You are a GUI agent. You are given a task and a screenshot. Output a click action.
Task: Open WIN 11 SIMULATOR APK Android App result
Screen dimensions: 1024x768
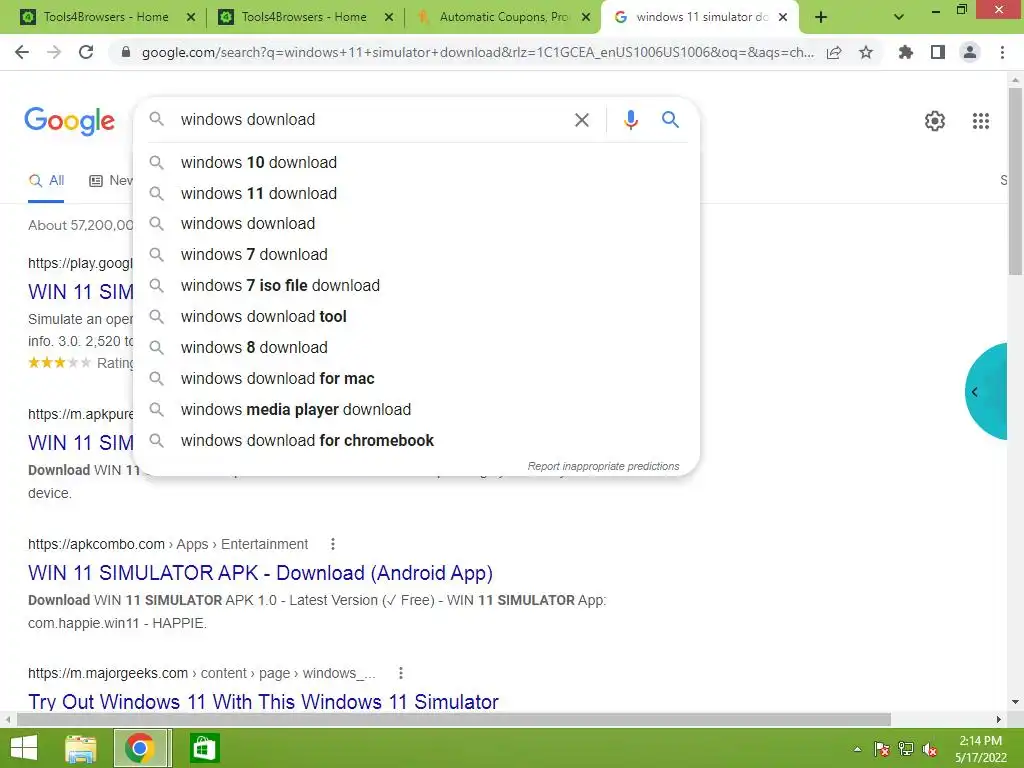coord(260,573)
